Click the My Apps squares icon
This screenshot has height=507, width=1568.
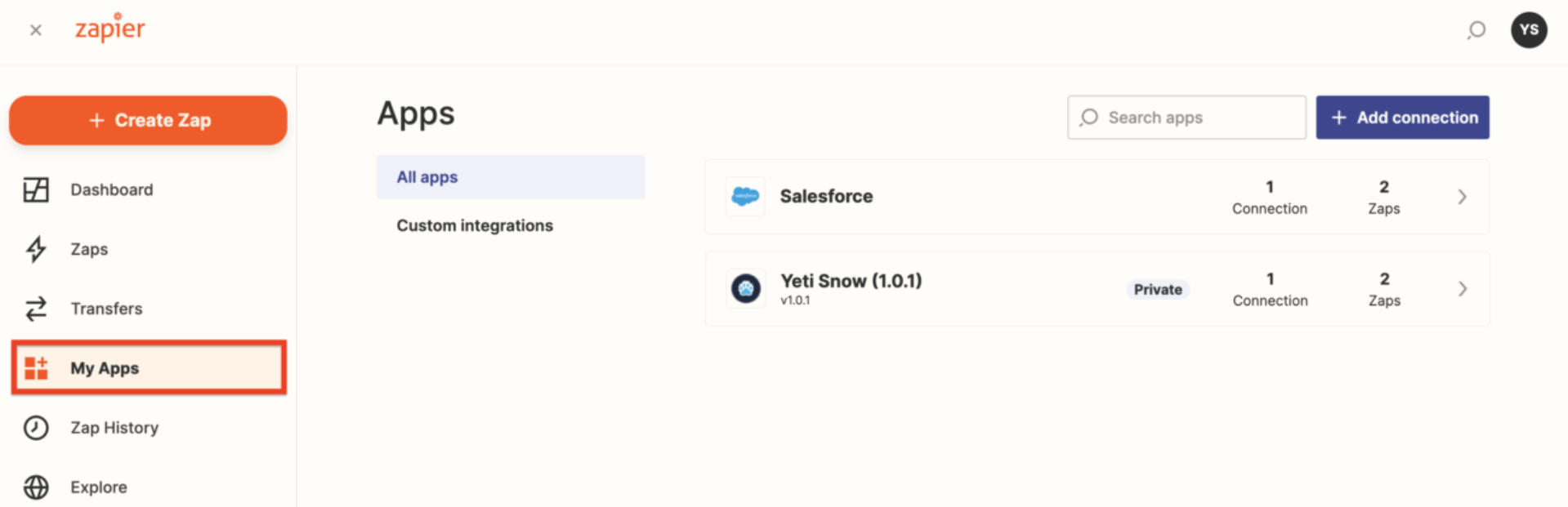coord(36,368)
